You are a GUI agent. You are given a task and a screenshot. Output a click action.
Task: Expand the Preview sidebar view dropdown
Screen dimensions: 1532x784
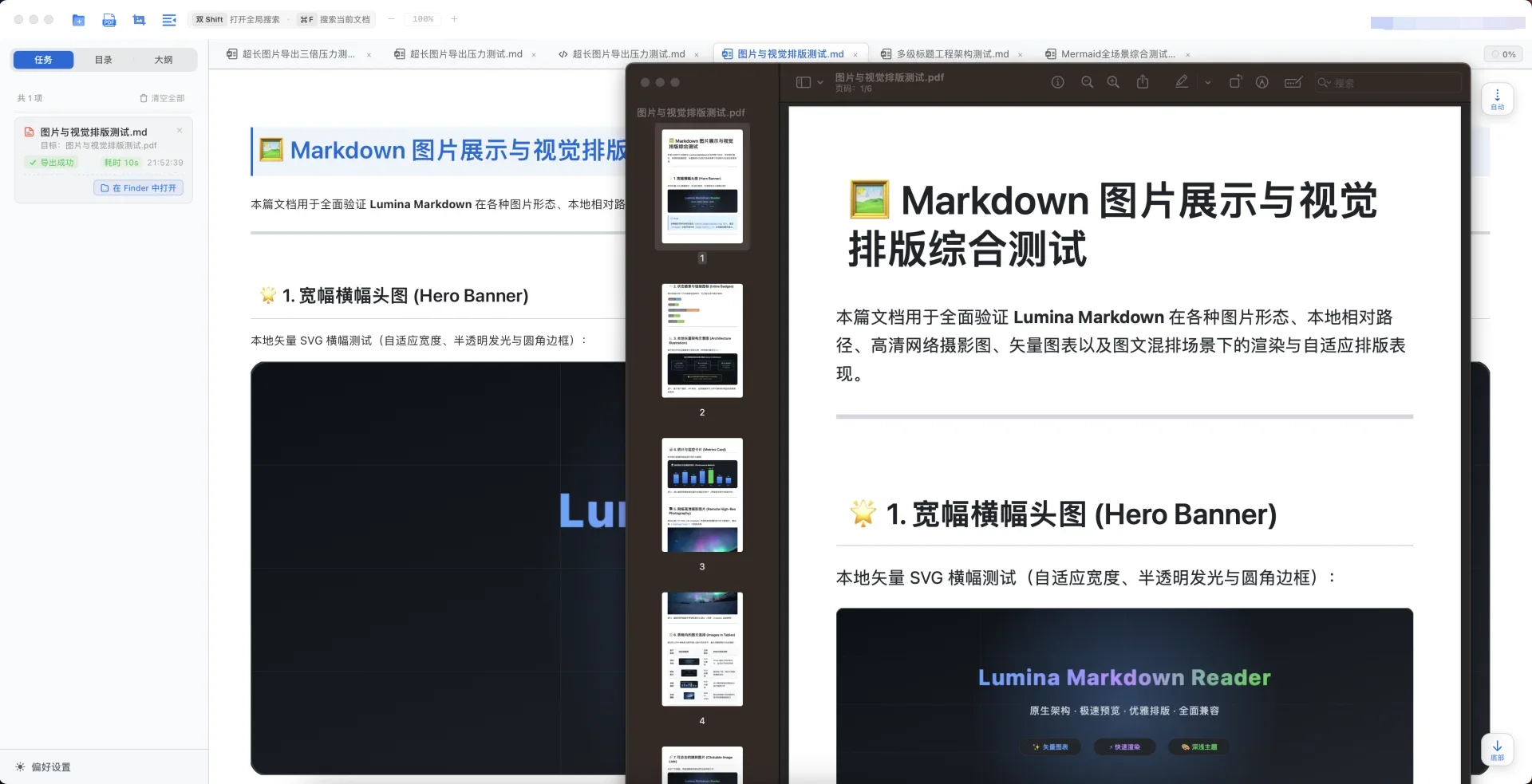click(820, 82)
